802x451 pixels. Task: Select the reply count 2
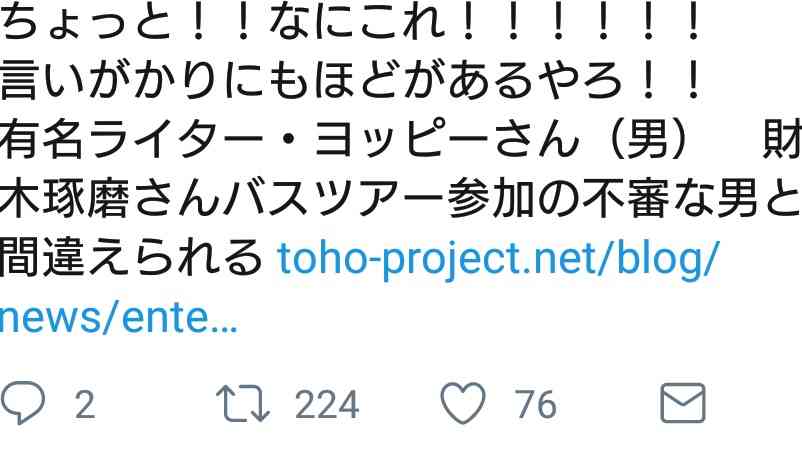tap(85, 404)
